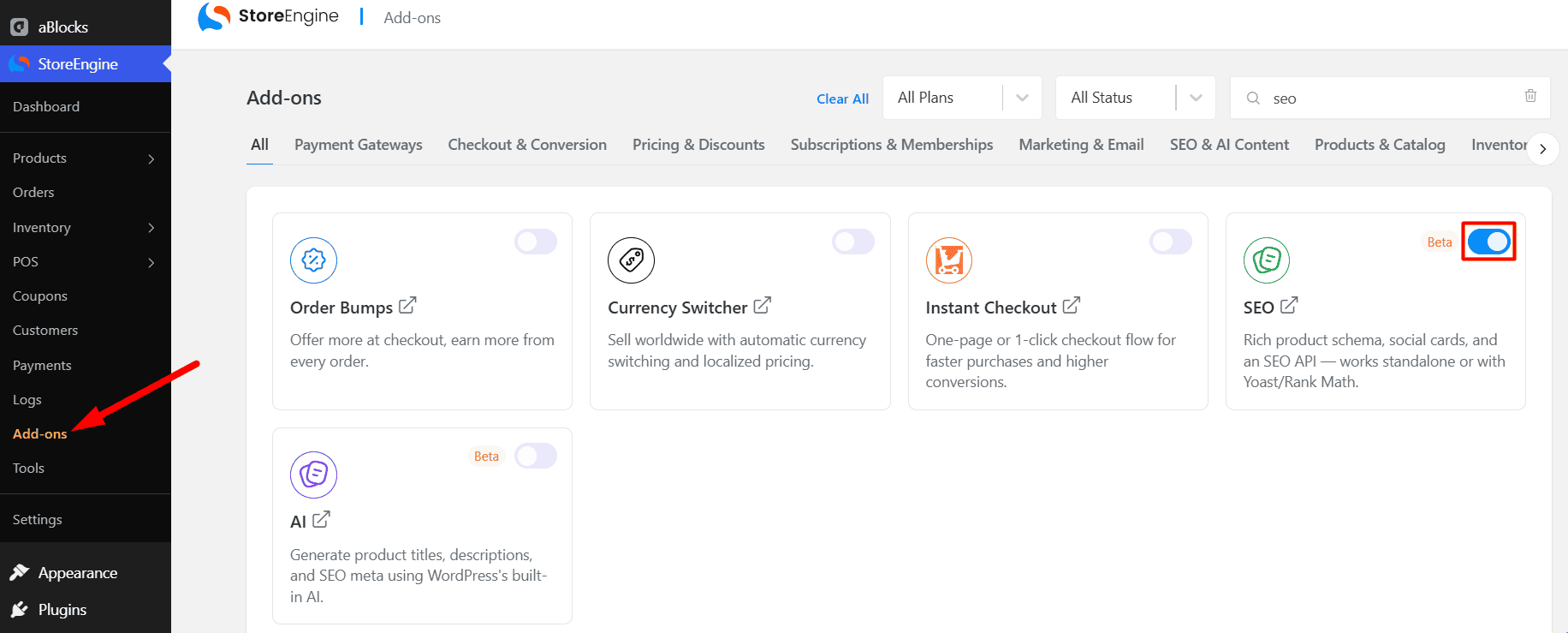Focus the add-ons search field

(x=1391, y=98)
